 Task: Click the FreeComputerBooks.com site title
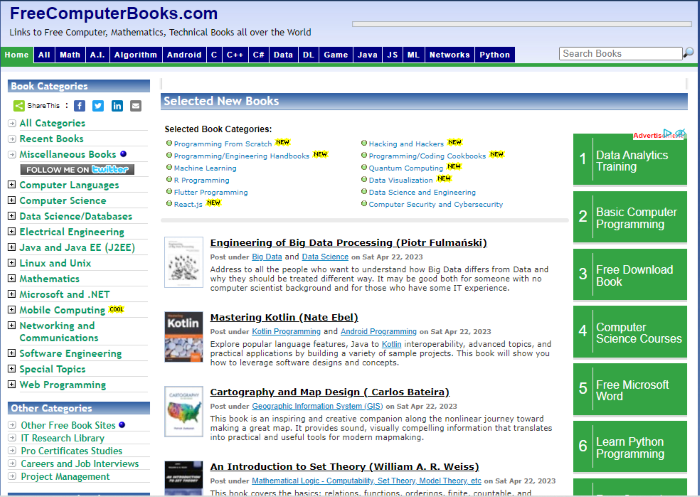click(114, 13)
